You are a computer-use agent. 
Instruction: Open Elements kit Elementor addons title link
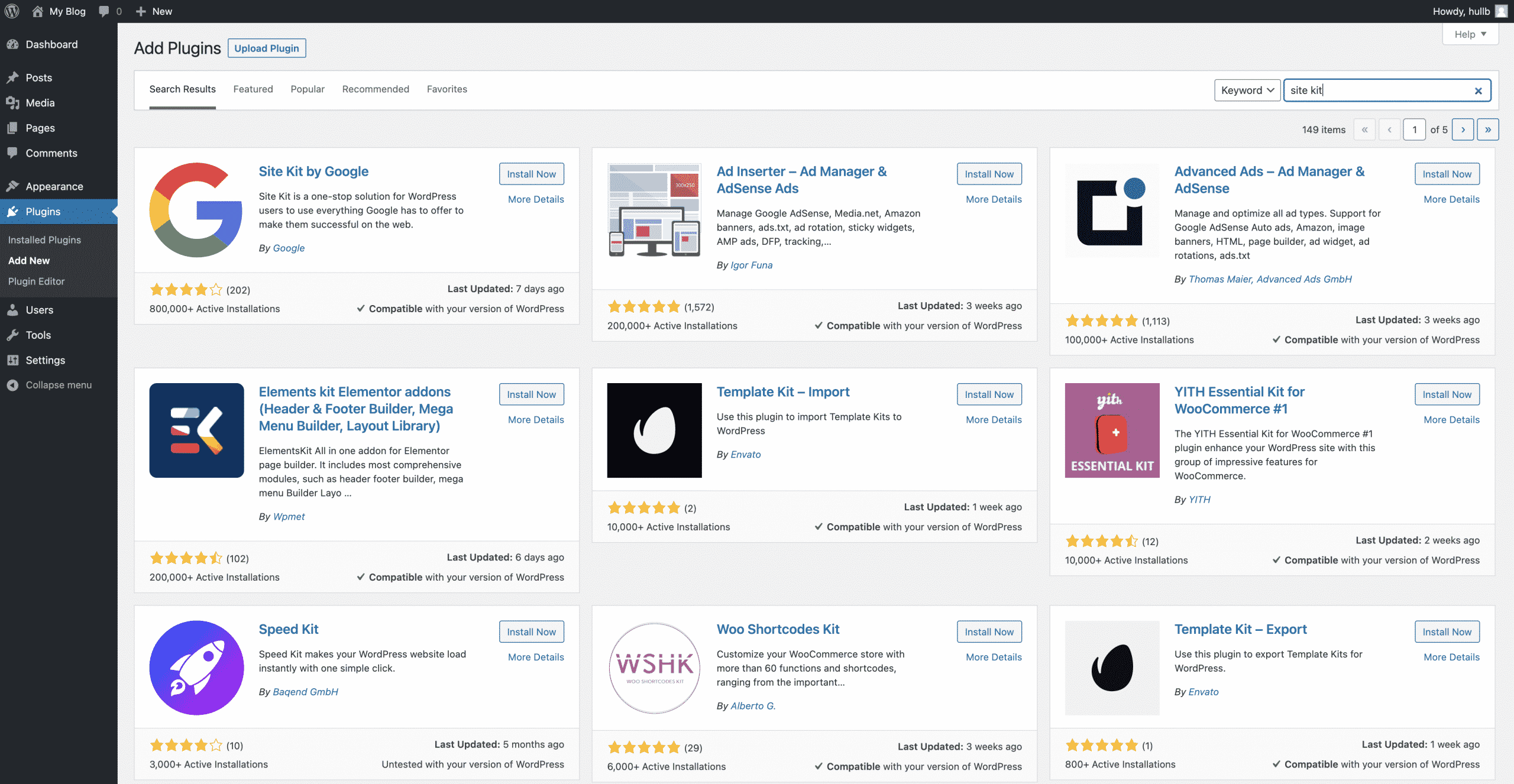356,409
